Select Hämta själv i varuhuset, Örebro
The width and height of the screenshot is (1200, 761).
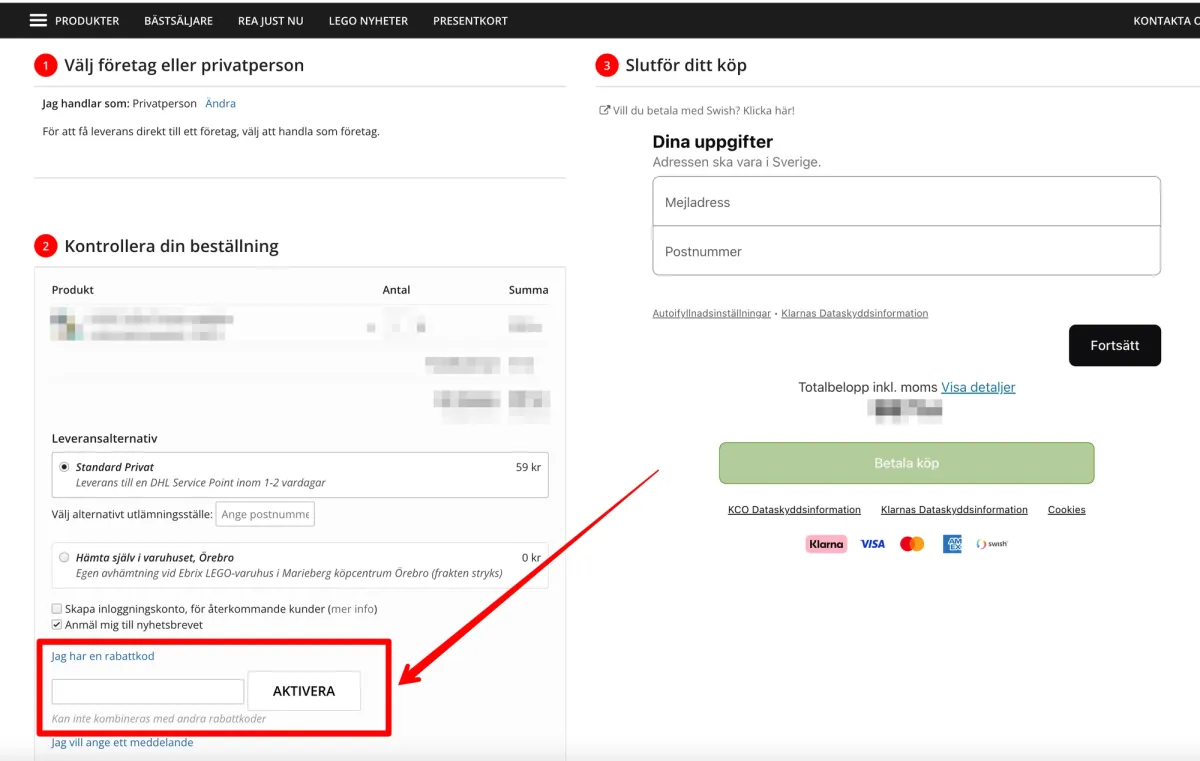point(65,558)
